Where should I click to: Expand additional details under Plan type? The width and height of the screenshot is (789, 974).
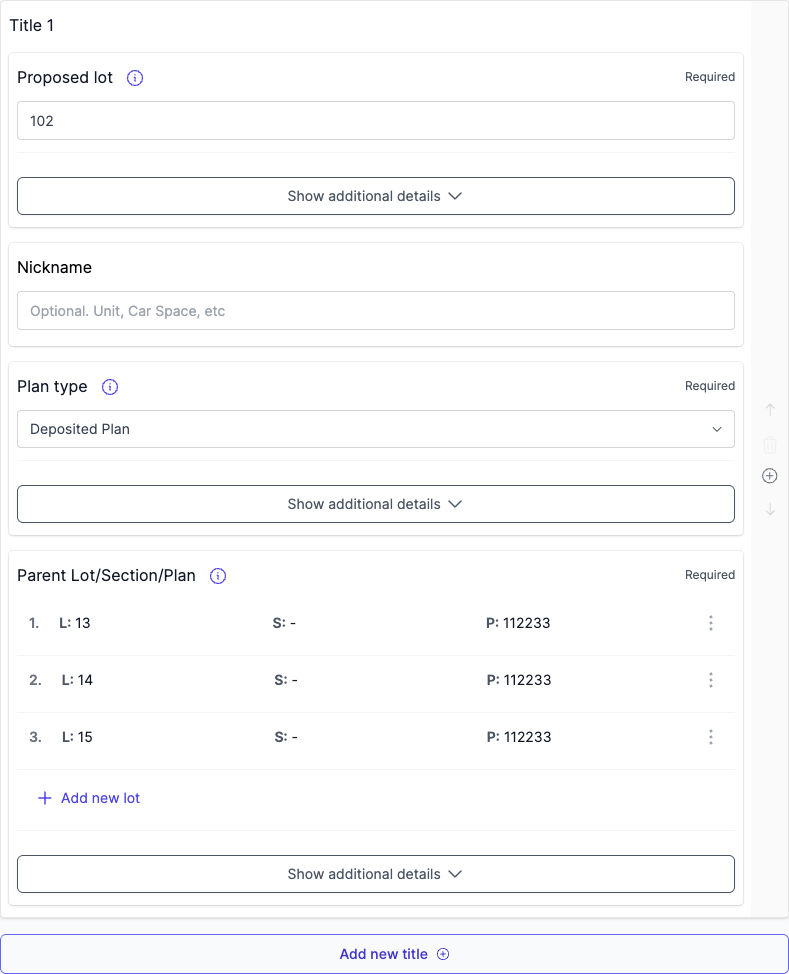click(375, 504)
